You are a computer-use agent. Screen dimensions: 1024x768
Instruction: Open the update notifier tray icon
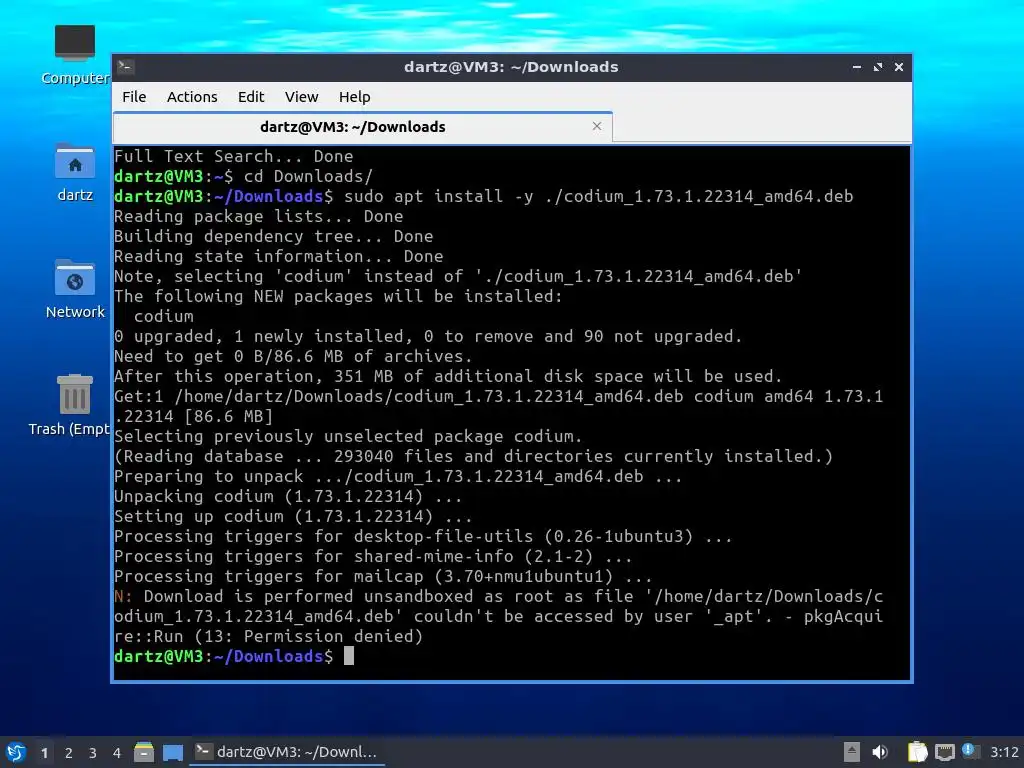coord(970,752)
